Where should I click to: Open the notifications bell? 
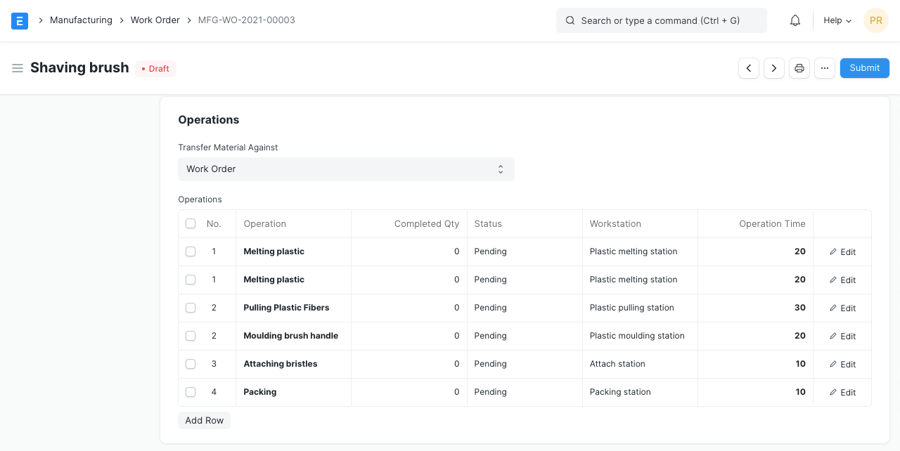(x=795, y=20)
